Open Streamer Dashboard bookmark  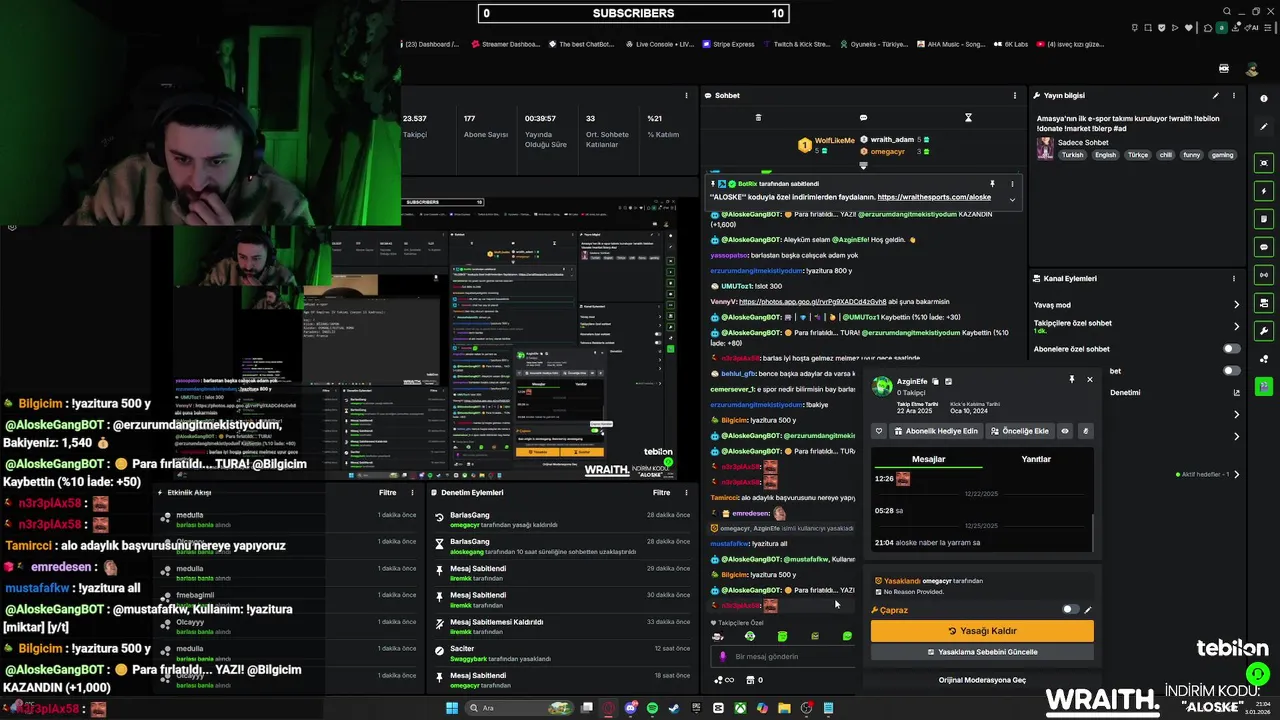(x=505, y=44)
